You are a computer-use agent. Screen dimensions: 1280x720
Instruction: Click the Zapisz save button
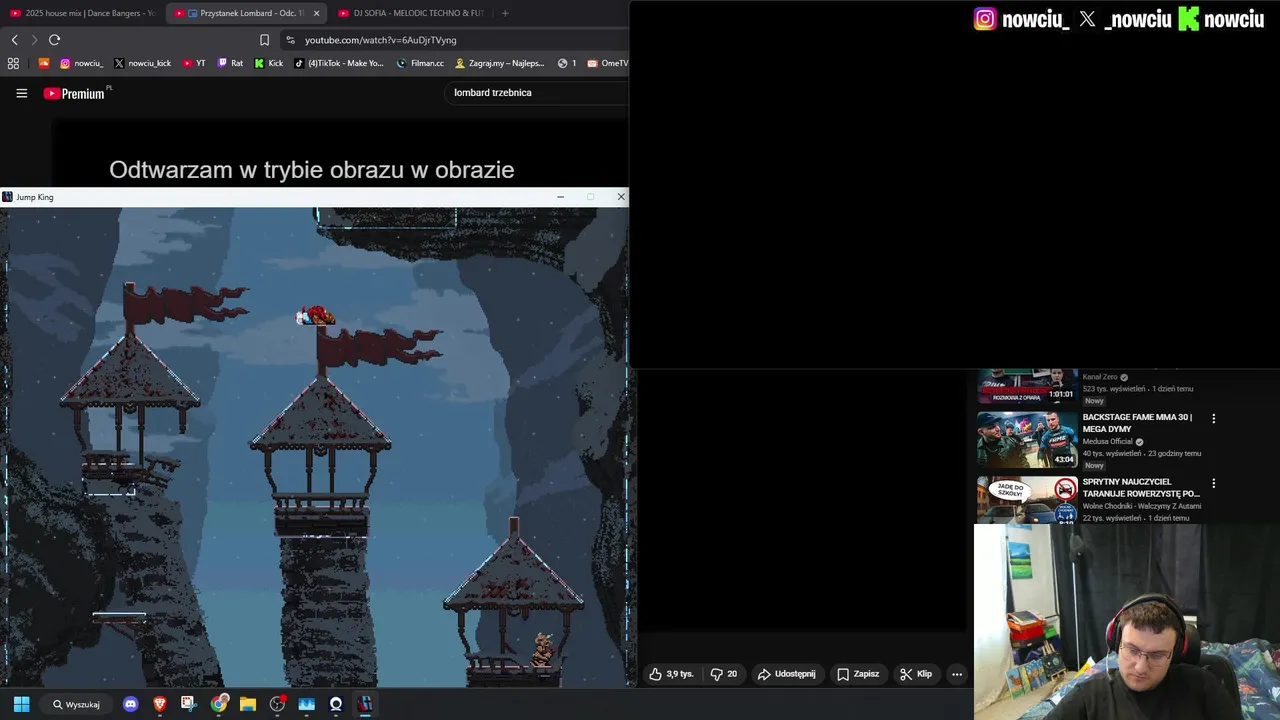858,674
